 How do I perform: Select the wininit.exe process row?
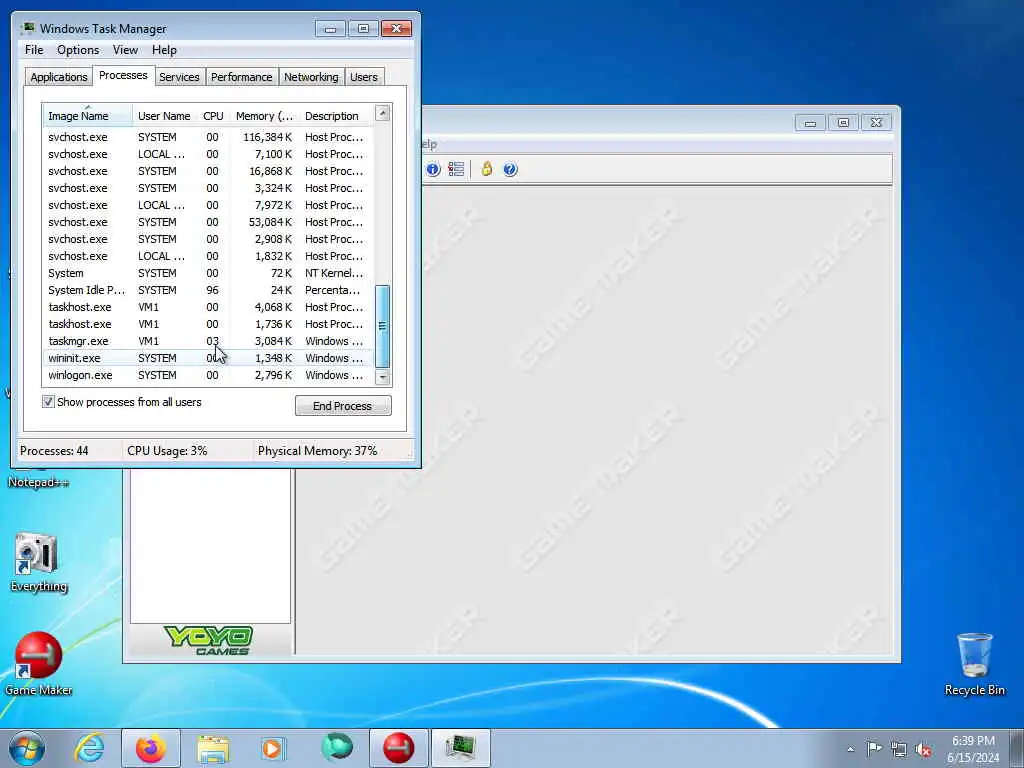208,358
